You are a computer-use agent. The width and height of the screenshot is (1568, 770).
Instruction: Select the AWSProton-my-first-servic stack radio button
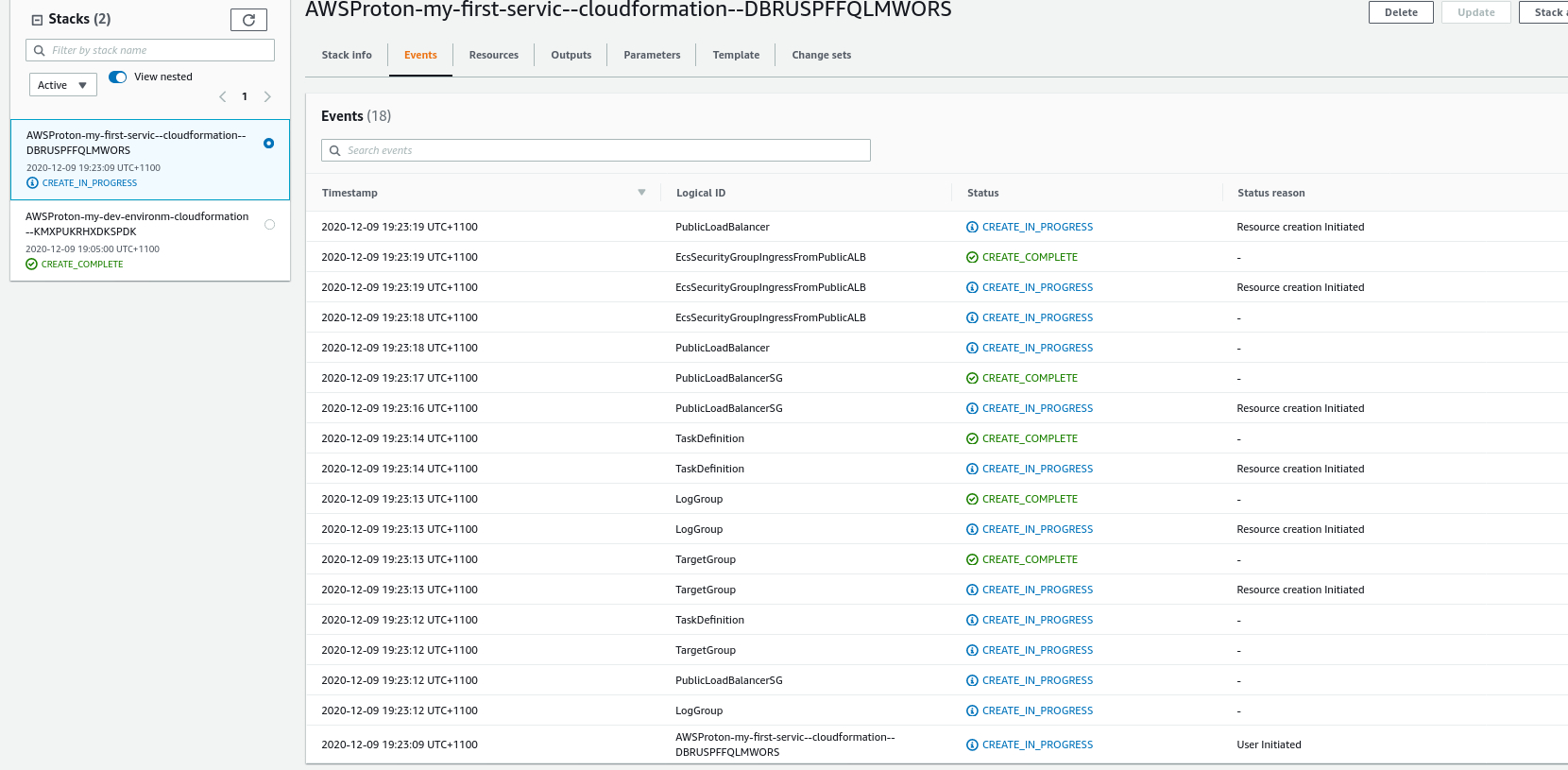point(269,144)
